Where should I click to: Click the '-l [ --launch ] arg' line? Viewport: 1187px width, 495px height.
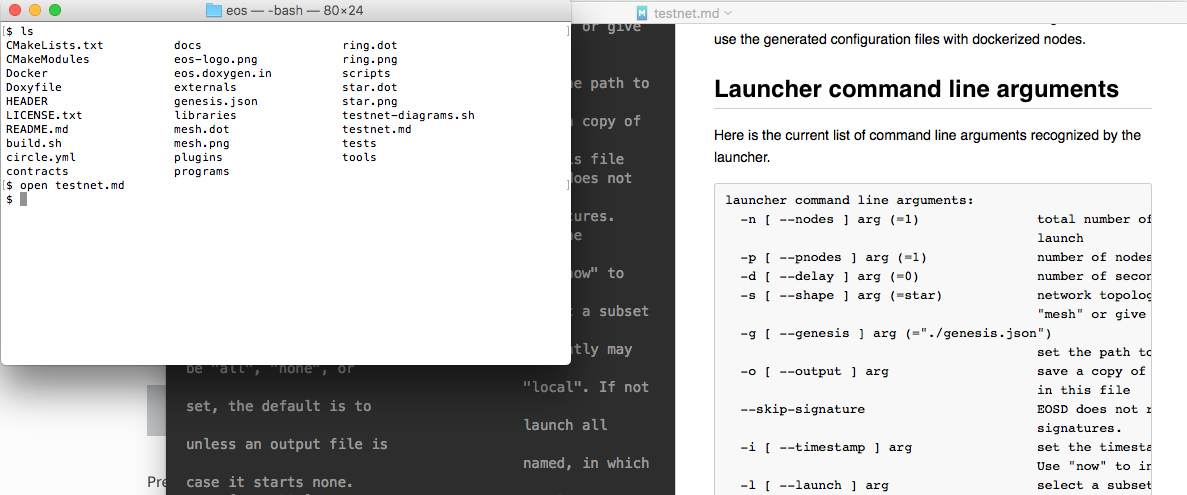[x=815, y=484]
